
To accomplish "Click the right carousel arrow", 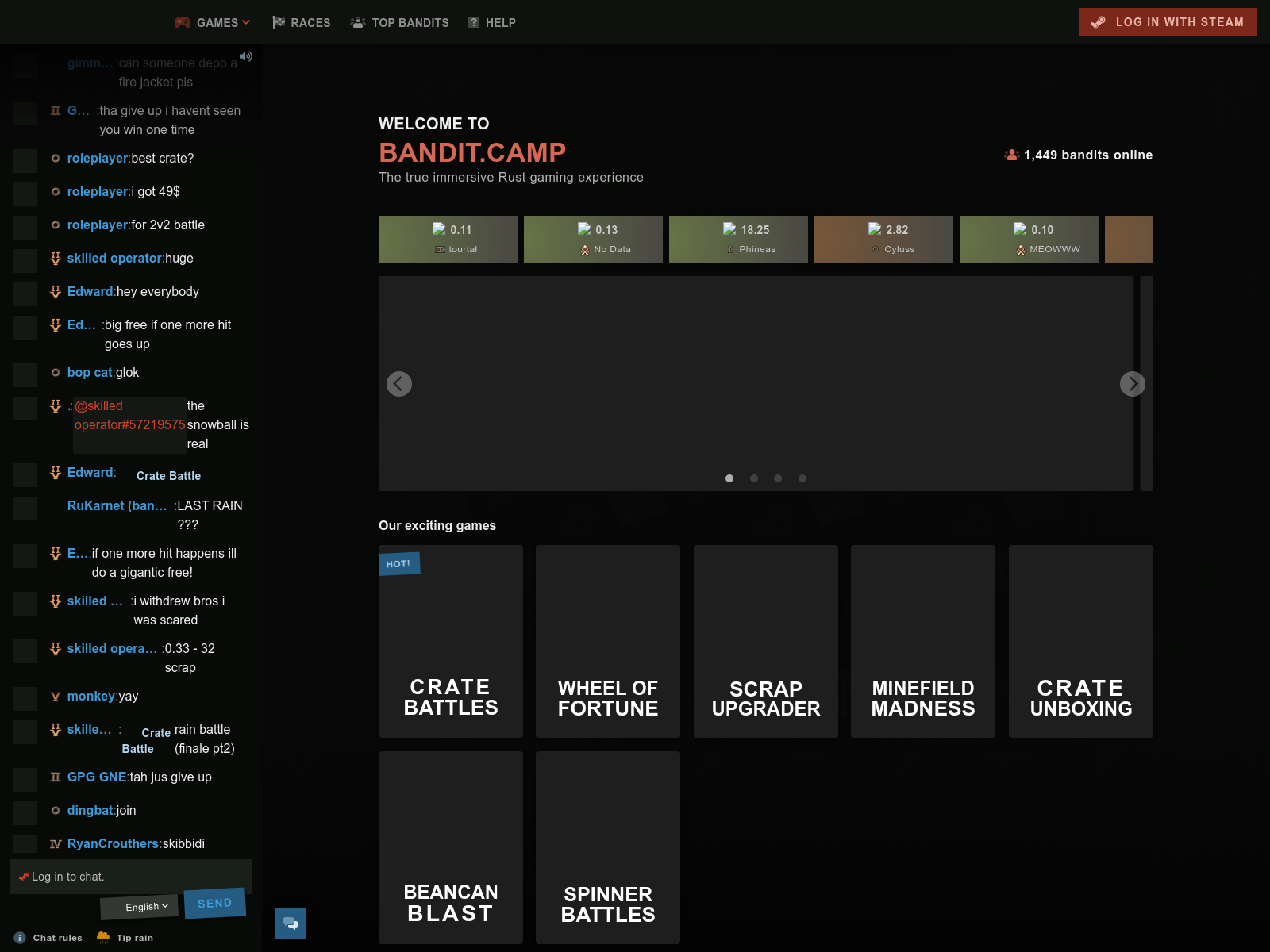I will [x=1133, y=384].
